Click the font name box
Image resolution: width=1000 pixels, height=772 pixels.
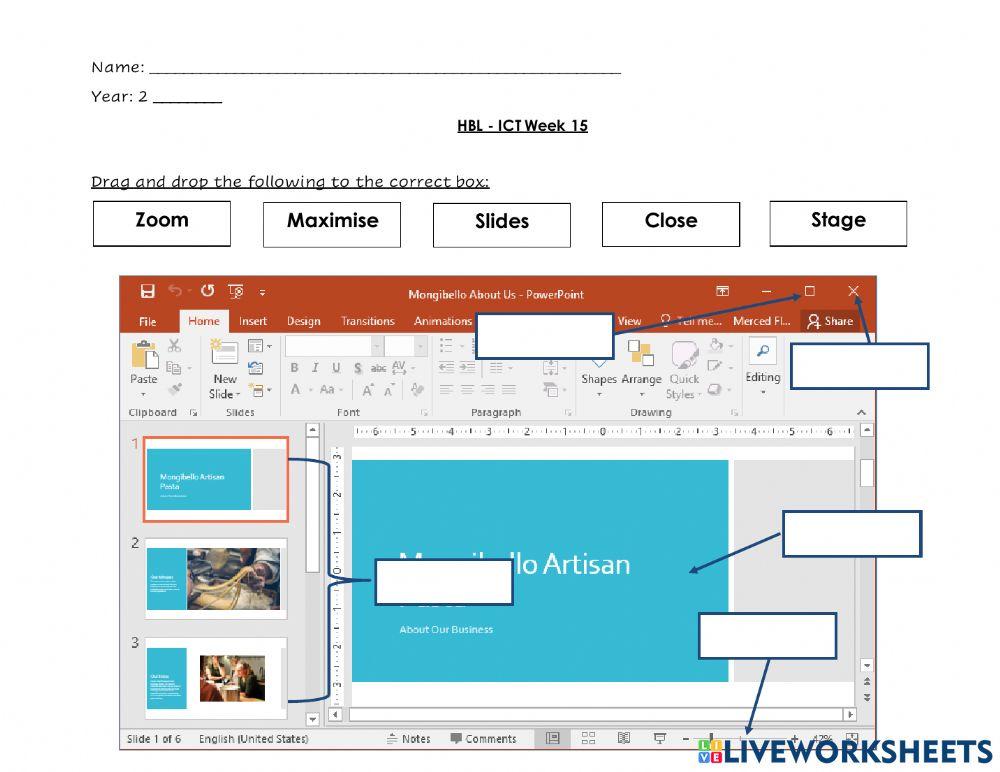tap(334, 346)
